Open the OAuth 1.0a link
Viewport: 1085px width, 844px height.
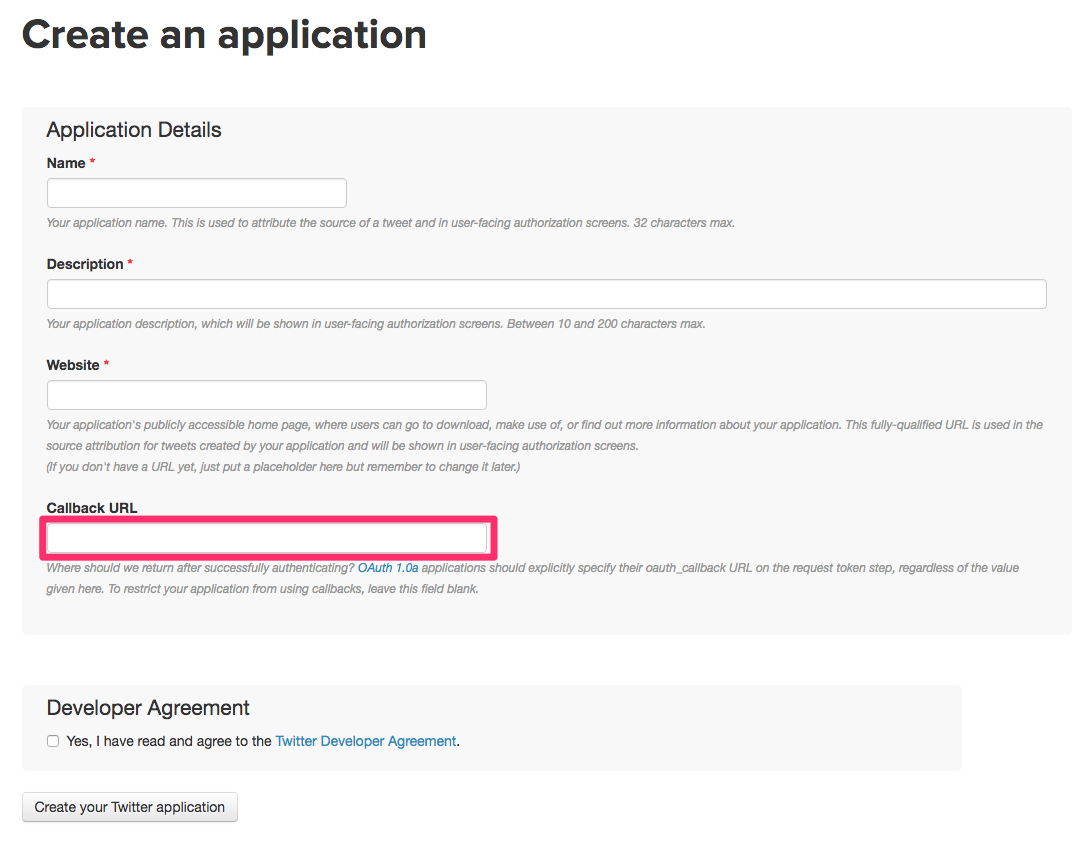pyautogui.click(x=389, y=568)
